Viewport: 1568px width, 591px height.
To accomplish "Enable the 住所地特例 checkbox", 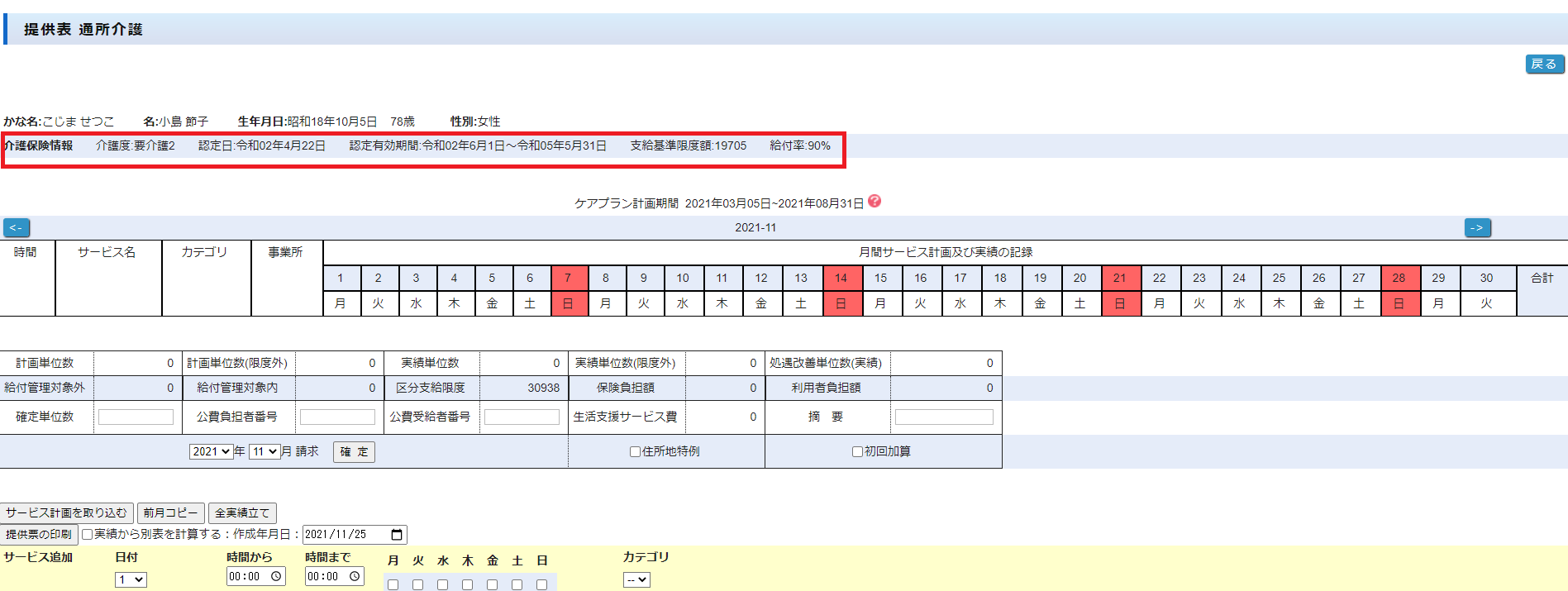I will (635, 451).
